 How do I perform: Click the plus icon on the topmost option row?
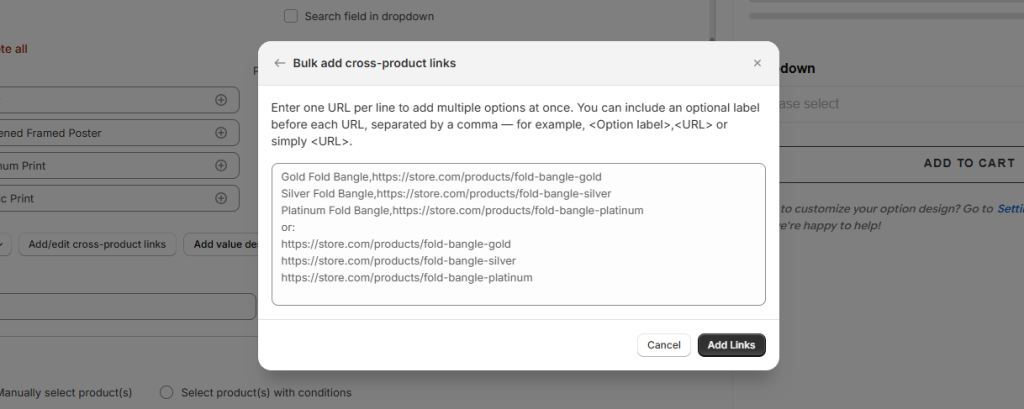221,100
